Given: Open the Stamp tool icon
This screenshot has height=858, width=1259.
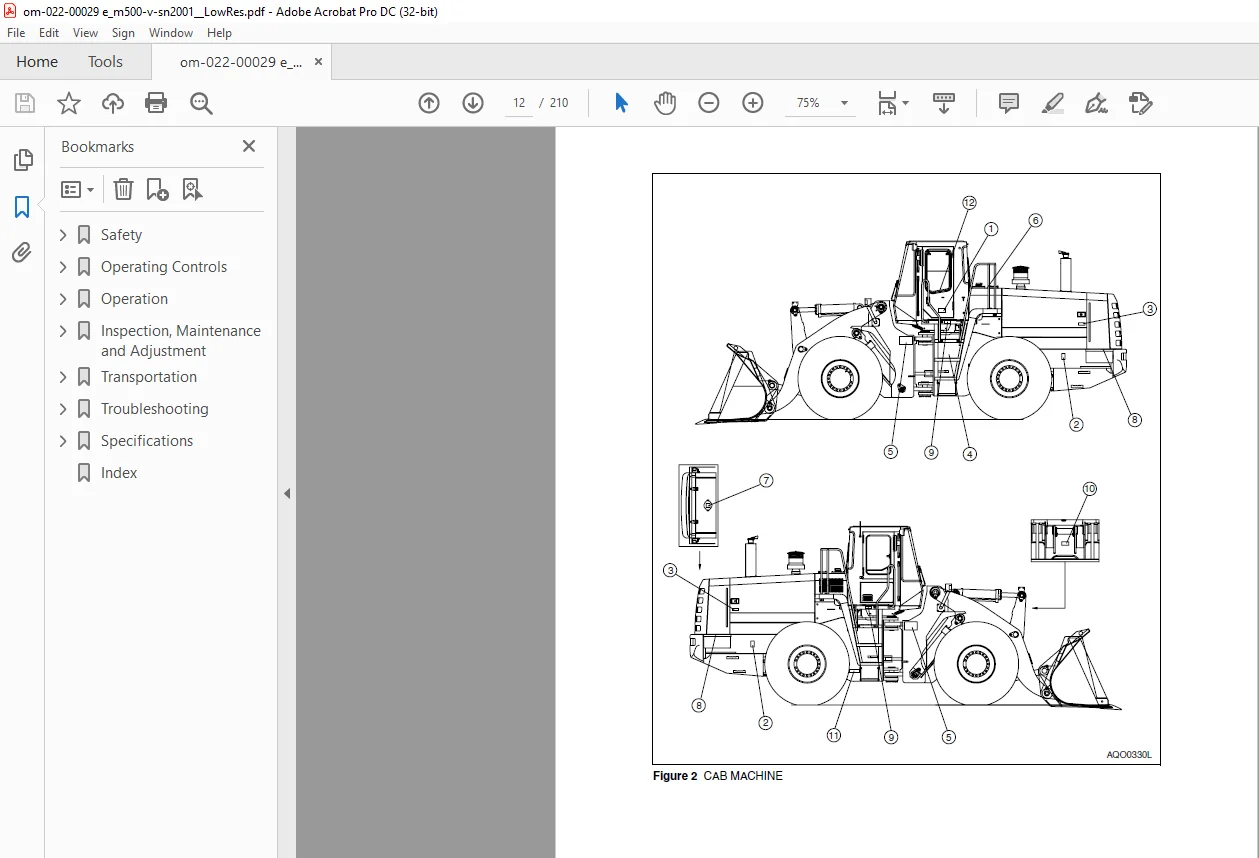Looking at the screenshot, I should (x=1140, y=103).
